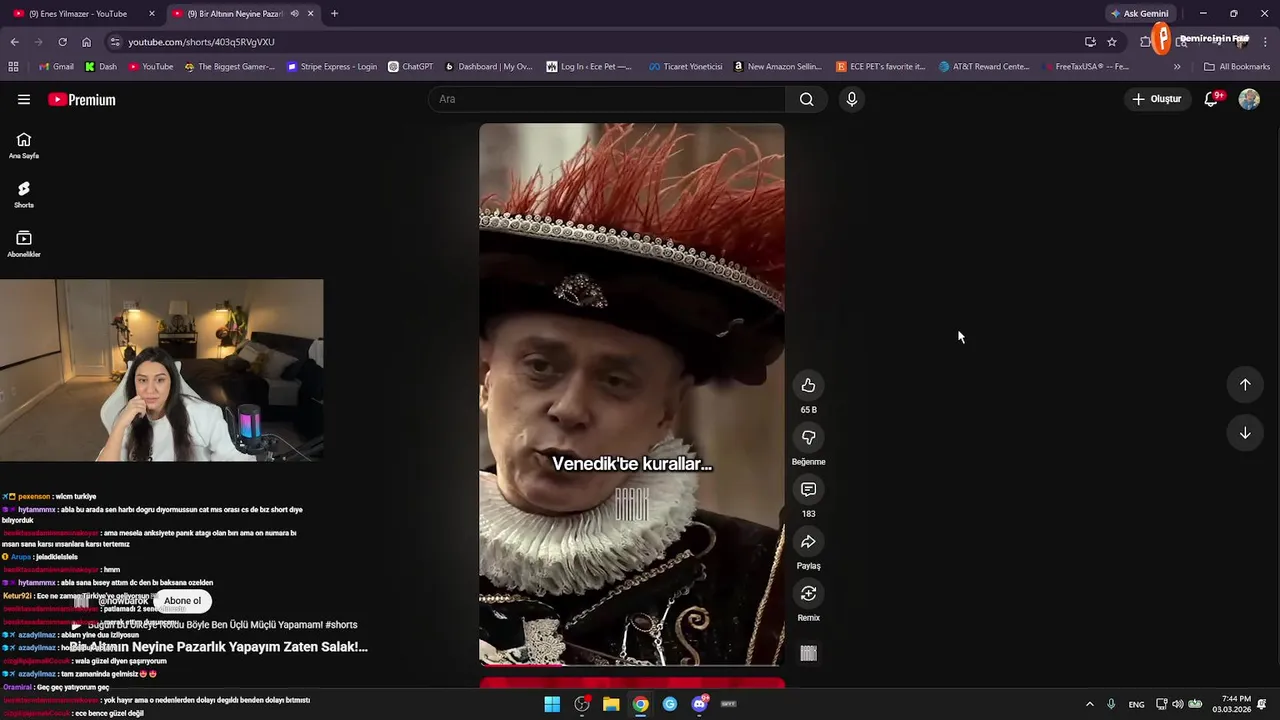Pause the playing Short video

click(631, 394)
